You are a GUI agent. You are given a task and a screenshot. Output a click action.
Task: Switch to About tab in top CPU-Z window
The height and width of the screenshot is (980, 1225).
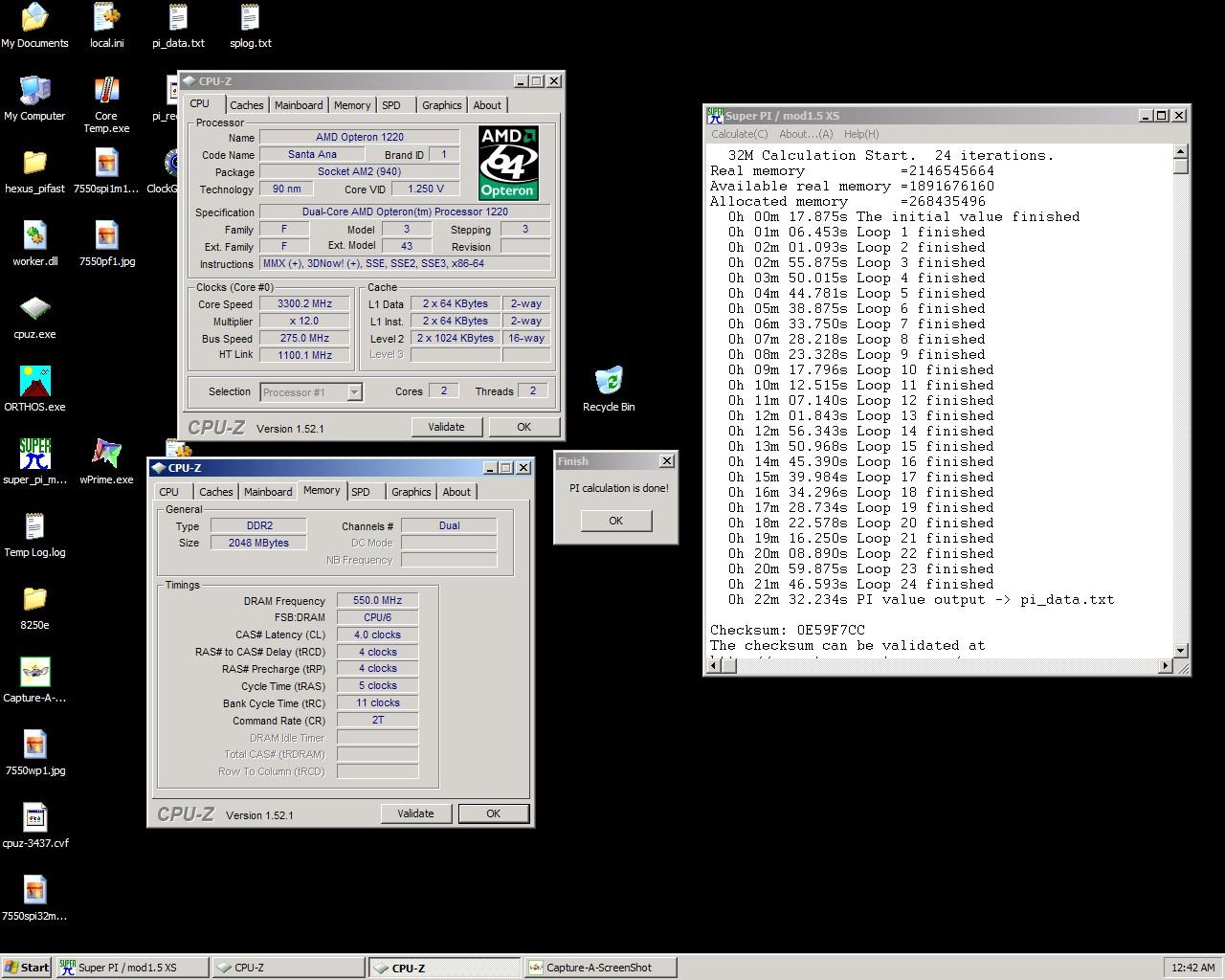click(x=487, y=105)
